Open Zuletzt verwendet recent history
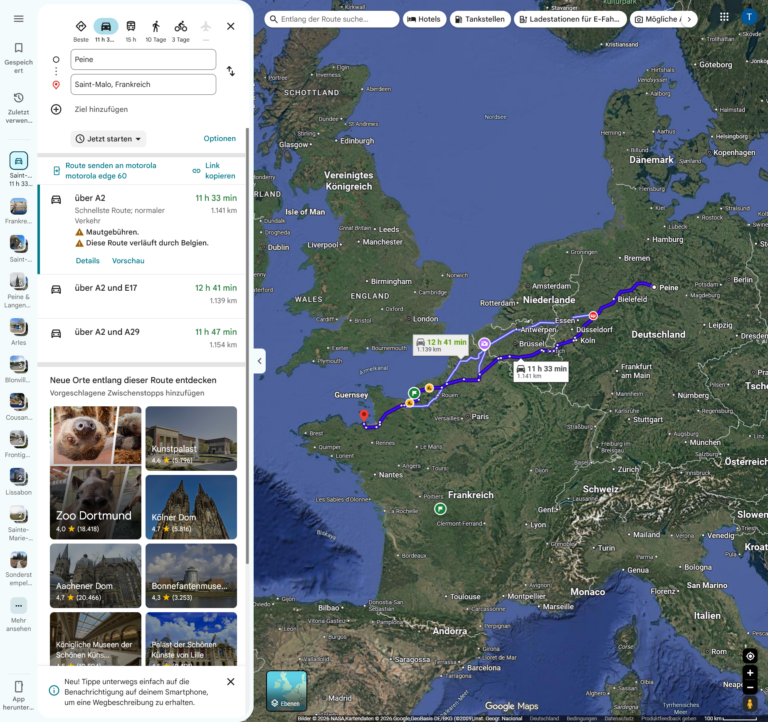768x722 pixels. 19,108
